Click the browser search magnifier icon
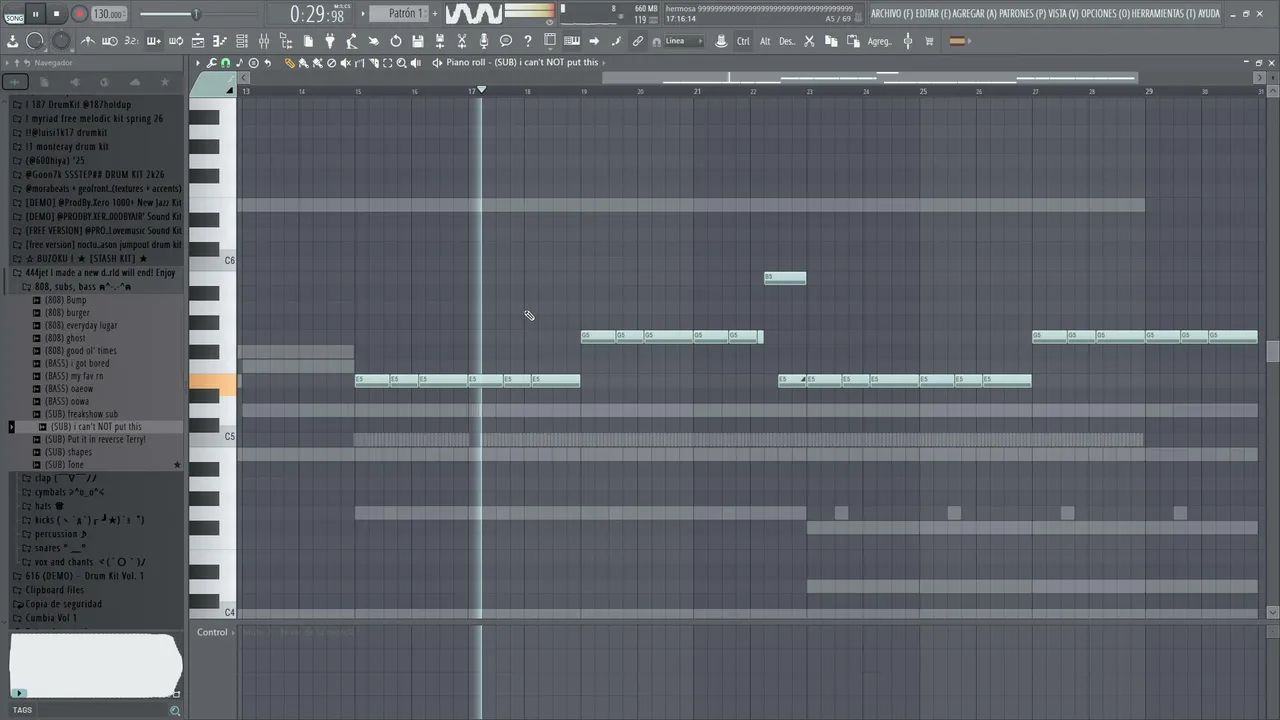 (x=175, y=710)
